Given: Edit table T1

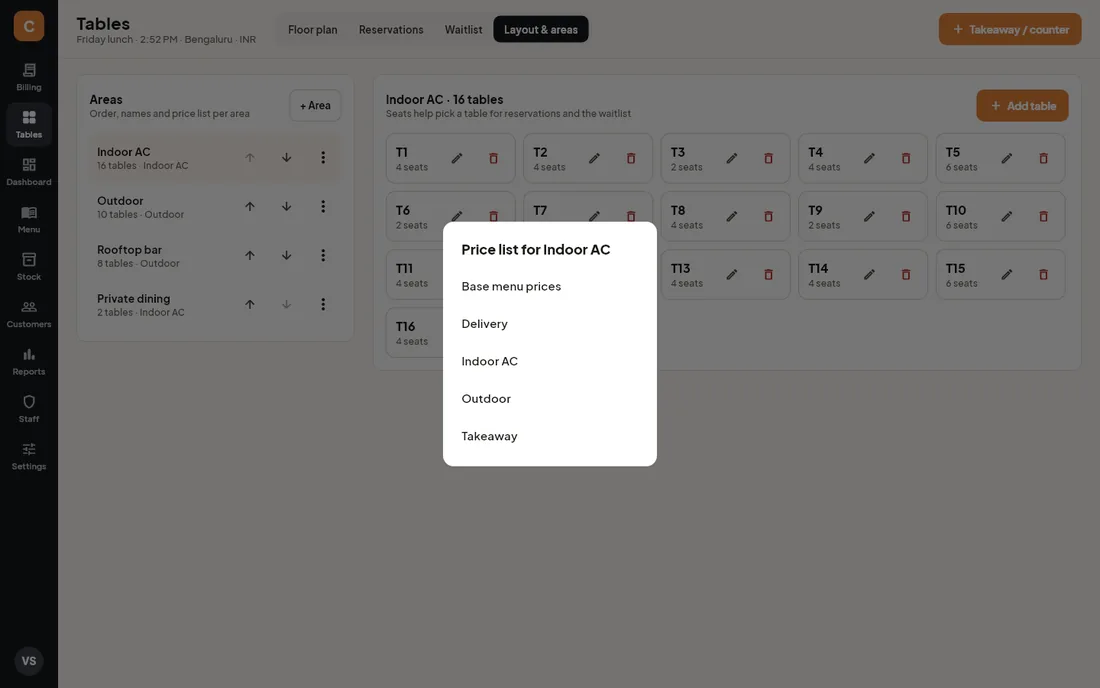Looking at the screenshot, I should tap(457, 158).
